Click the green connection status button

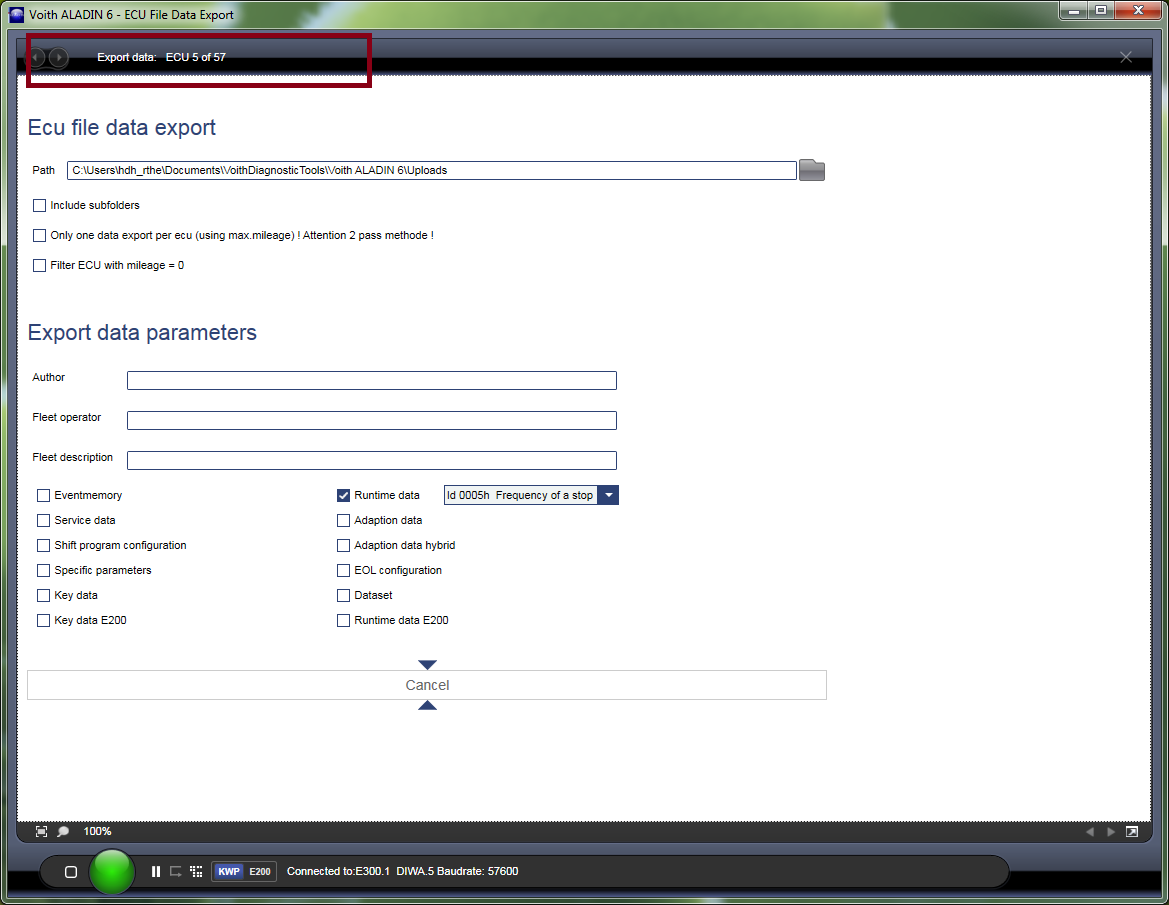pos(112,871)
